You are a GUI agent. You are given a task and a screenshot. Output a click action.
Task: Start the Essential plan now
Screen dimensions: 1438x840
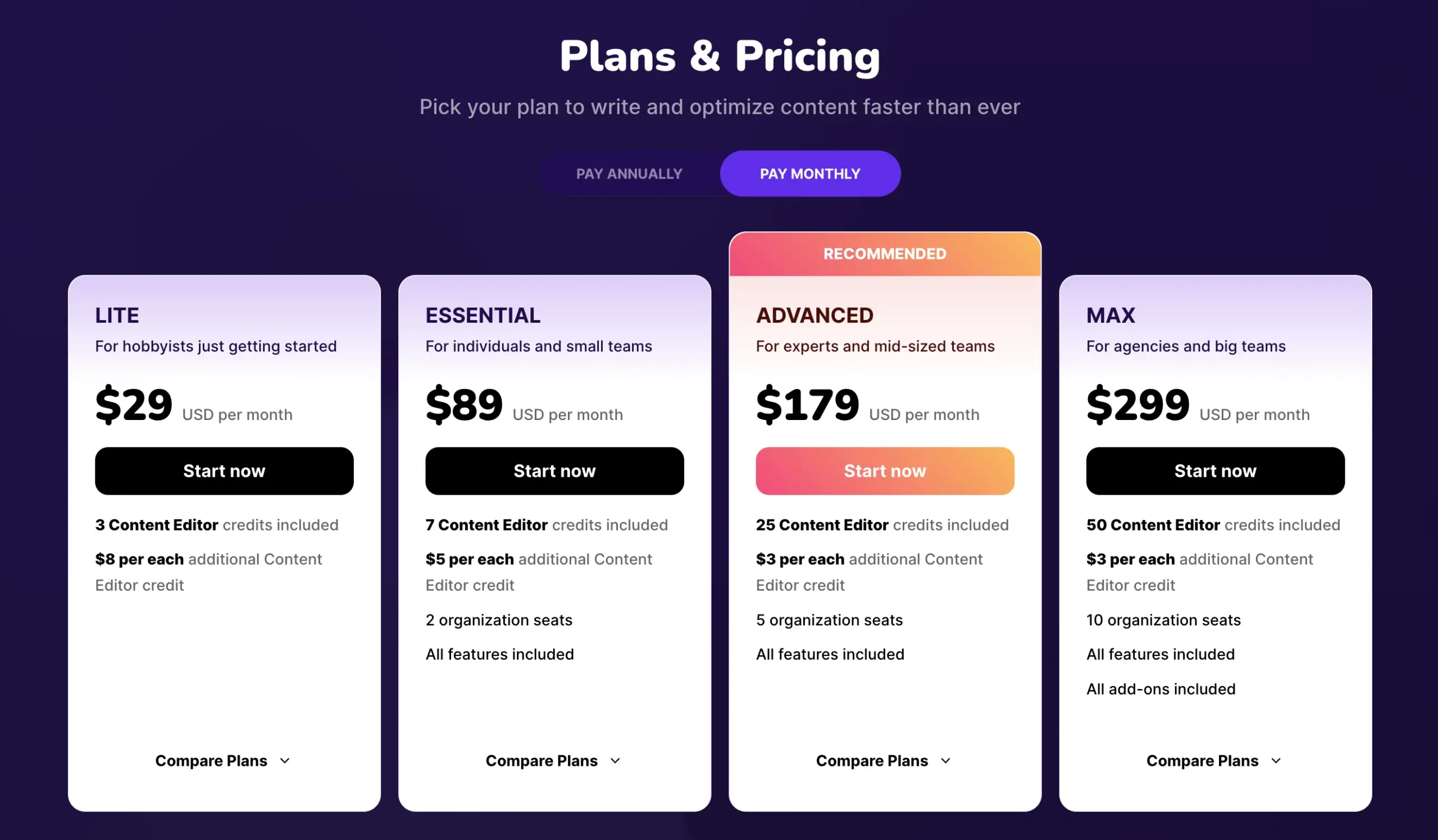[554, 471]
